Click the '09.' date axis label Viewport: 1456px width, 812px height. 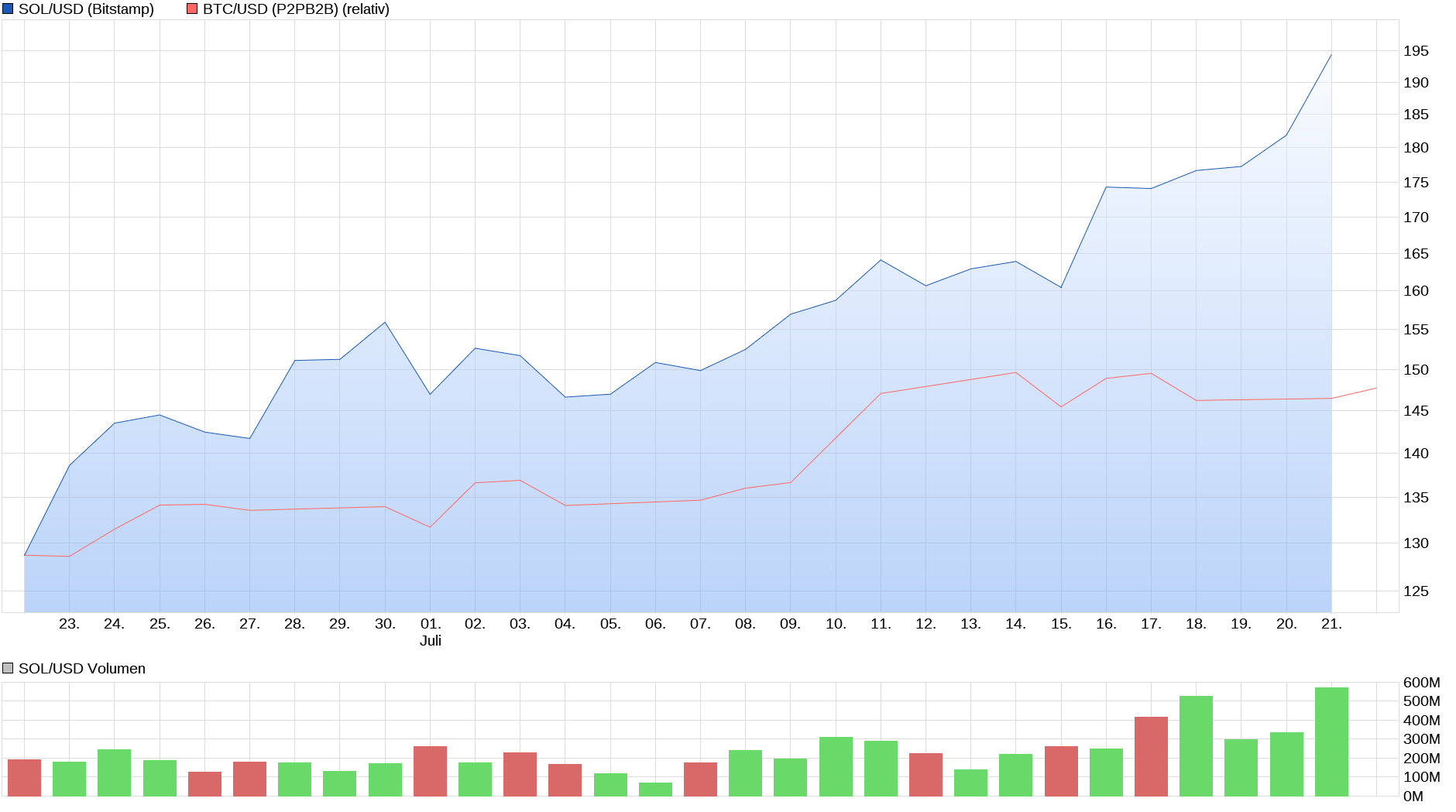[x=790, y=624]
